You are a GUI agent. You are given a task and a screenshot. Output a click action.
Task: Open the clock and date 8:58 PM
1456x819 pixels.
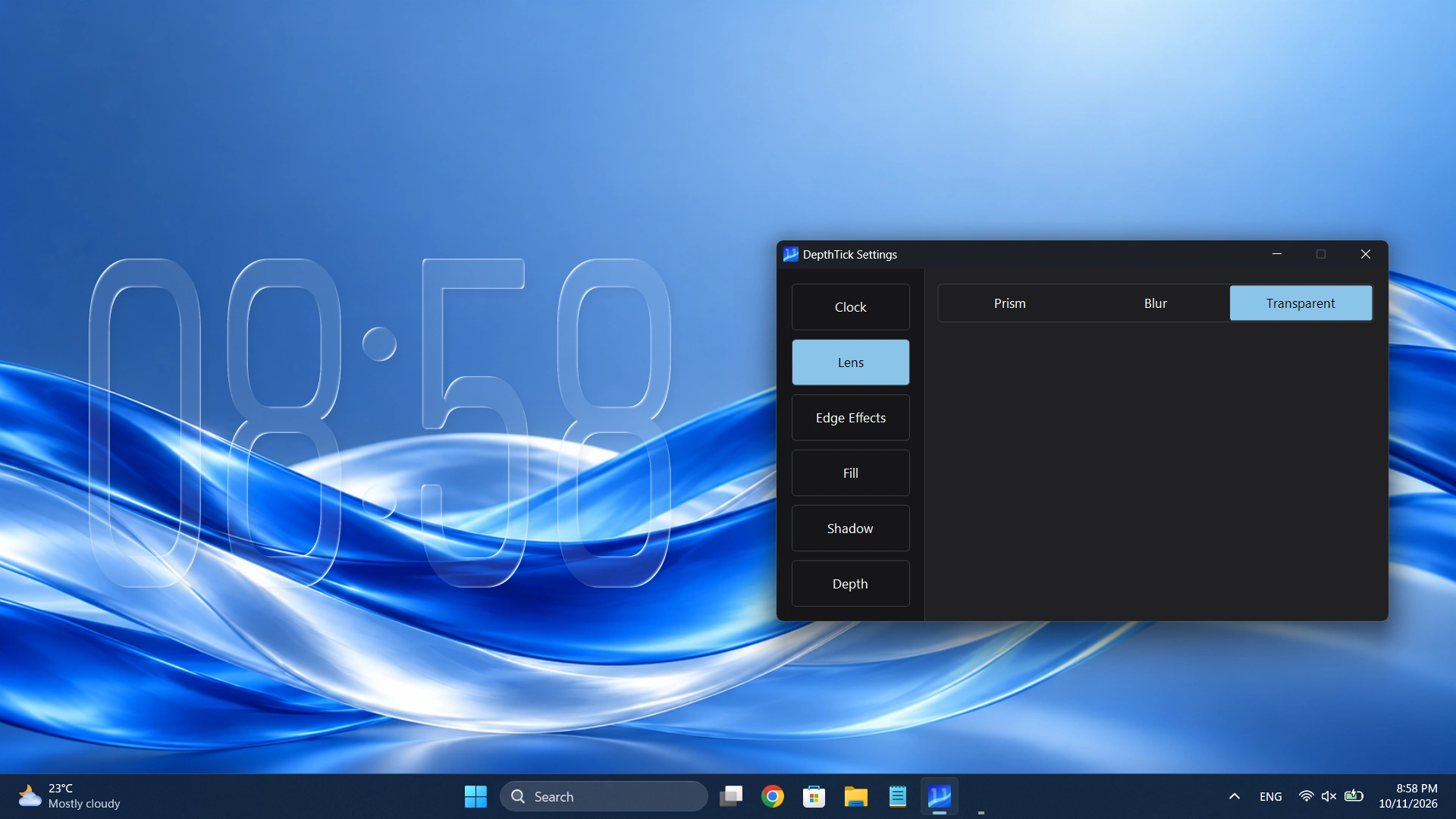(x=1408, y=796)
